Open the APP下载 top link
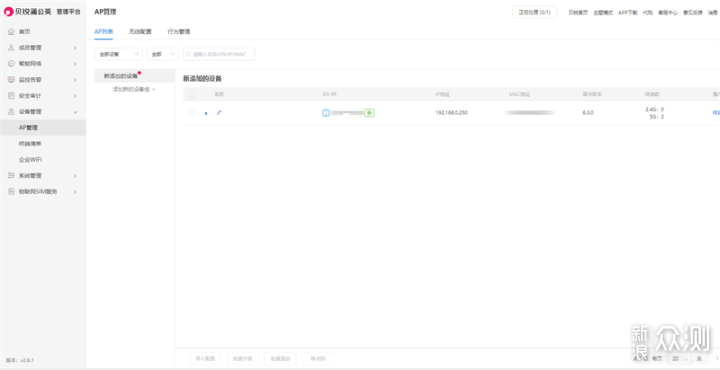This screenshot has width=720, height=370. [x=628, y=13]
